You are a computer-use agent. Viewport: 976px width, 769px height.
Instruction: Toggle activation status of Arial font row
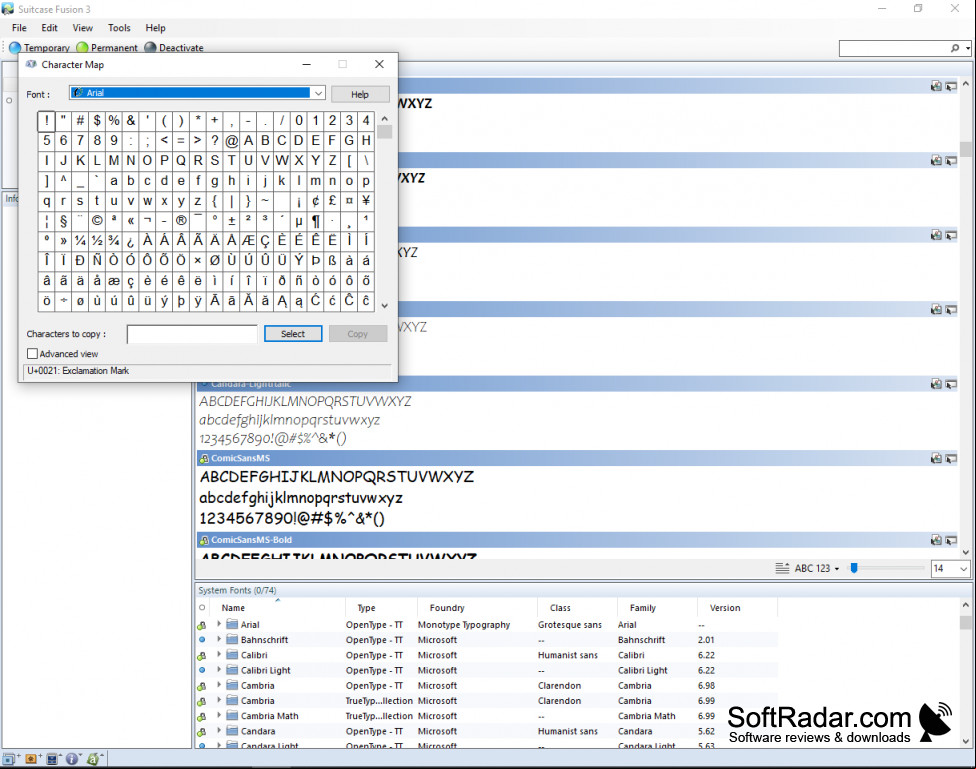202,625
